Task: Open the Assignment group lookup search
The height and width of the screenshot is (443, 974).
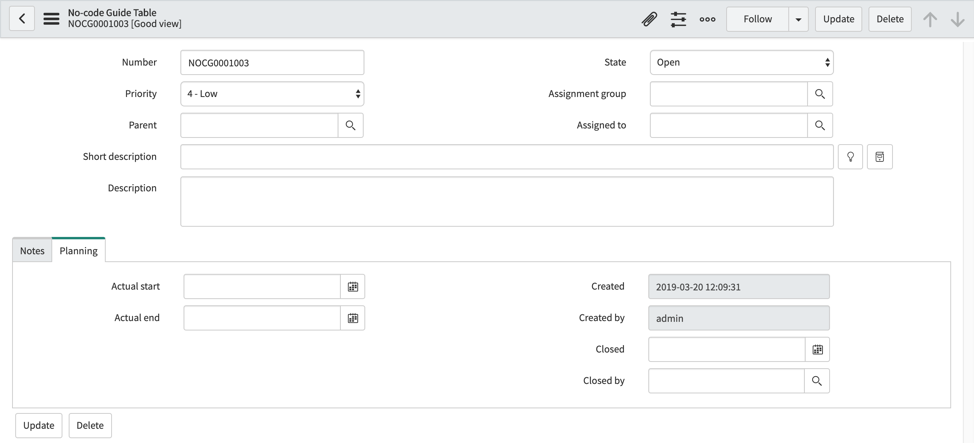Action: [x=820, y=94]
